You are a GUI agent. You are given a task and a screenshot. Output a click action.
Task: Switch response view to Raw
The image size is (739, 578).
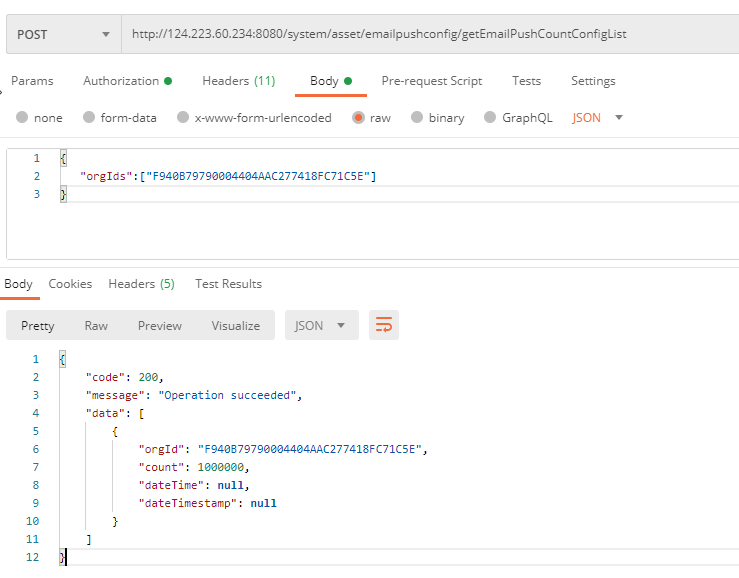96,325
